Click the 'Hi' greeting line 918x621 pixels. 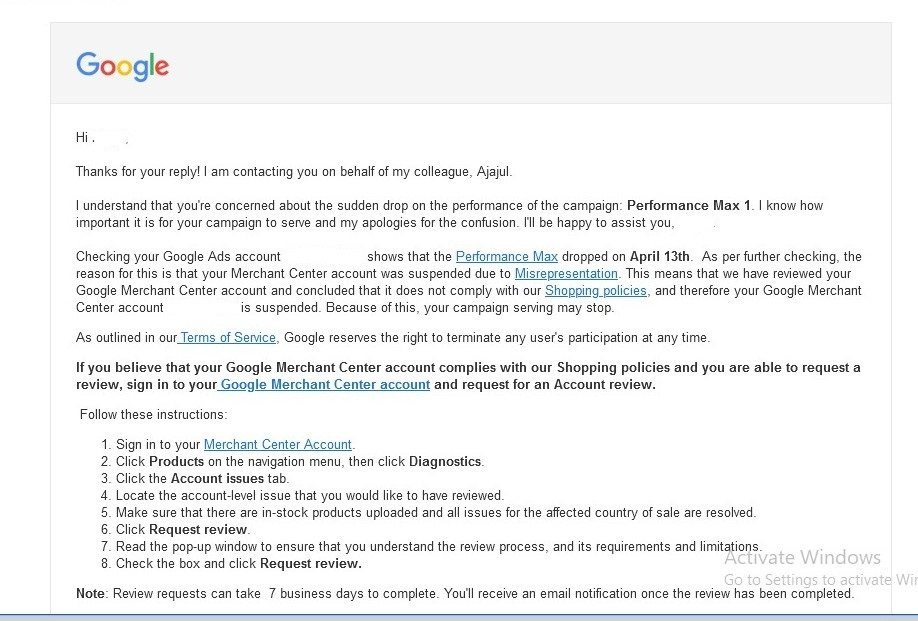point(85,138)
